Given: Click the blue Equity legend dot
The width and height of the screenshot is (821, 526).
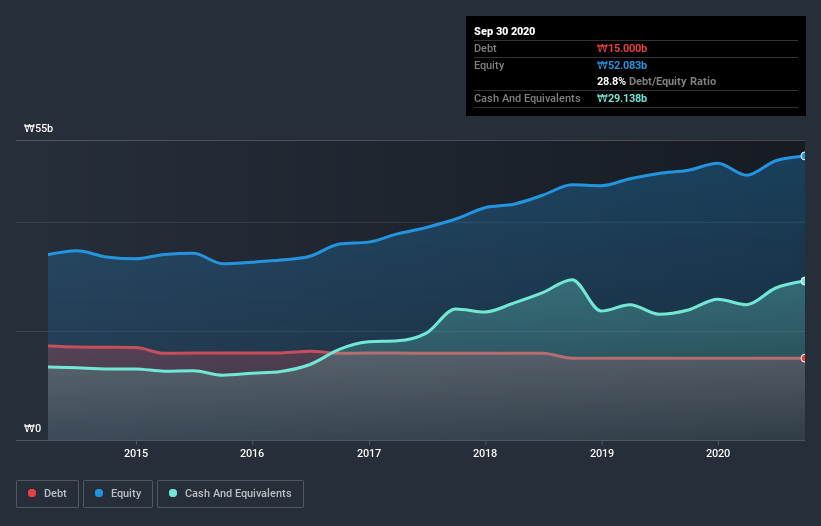Looking at the screenshot, I should [99, 493].
